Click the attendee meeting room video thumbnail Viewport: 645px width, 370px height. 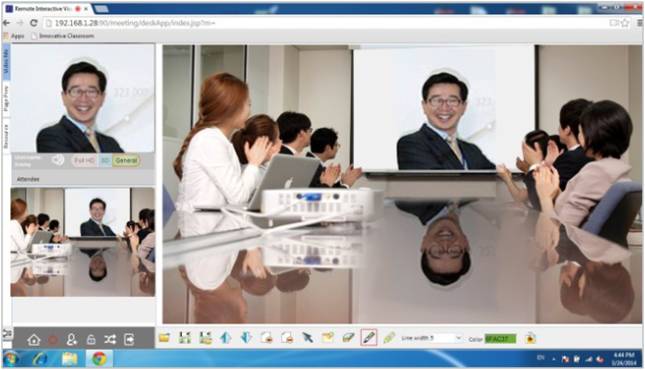[83, 242]
